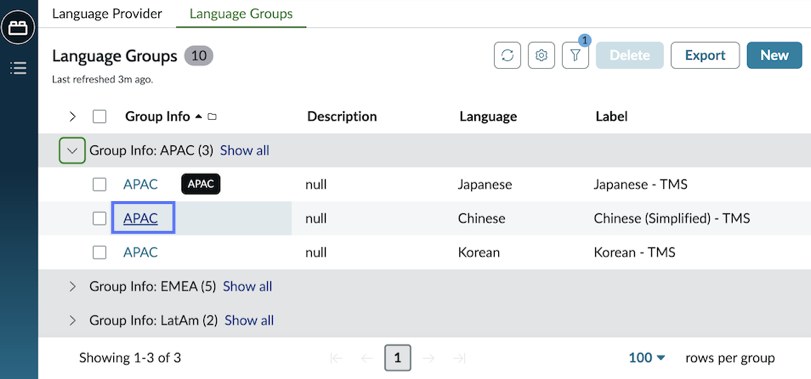This screenshot has height=379, width=811.
Task: Open APAC link in Chinese row
Action: click(x=140, y=219)
